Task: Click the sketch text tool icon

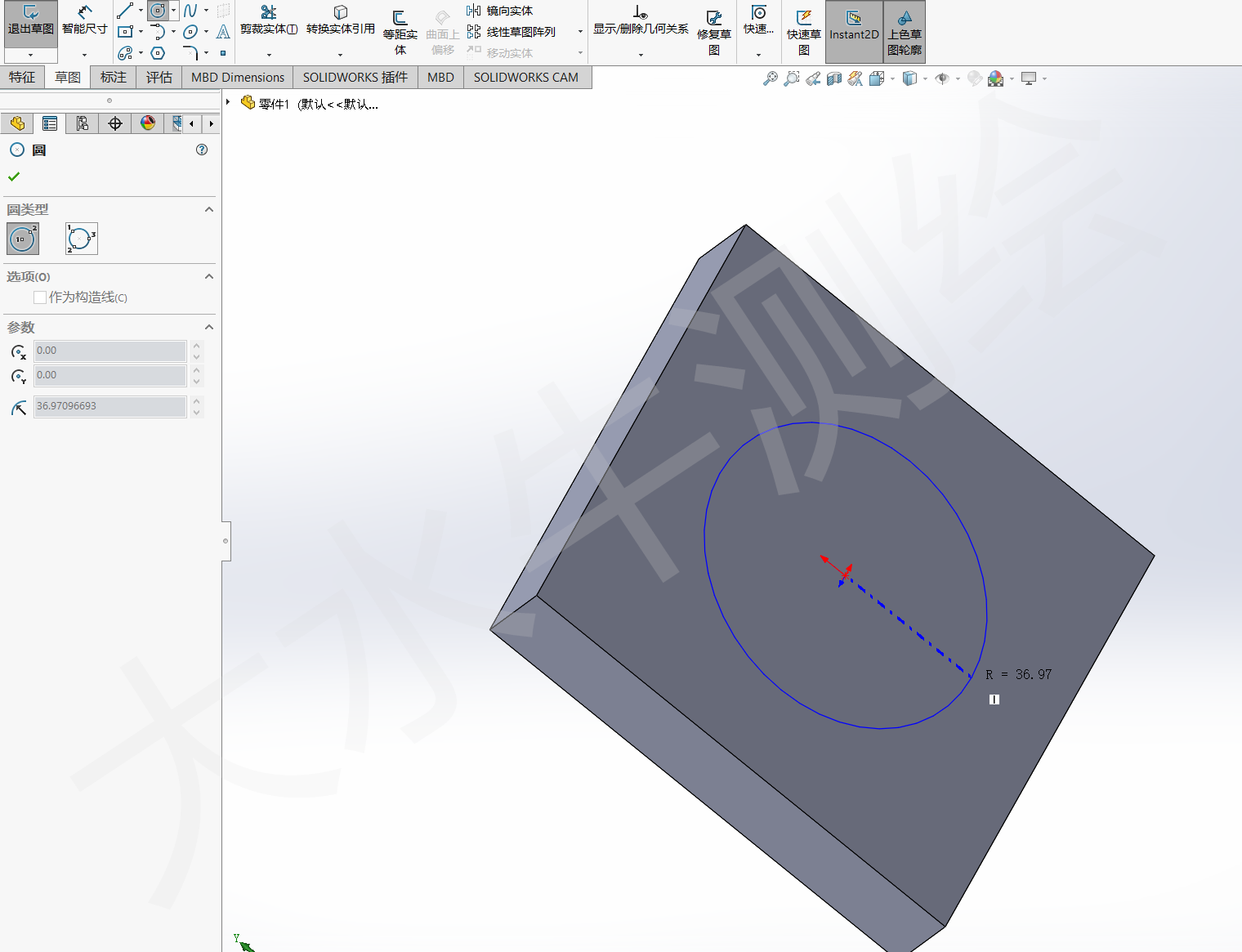Action: click(223, 32)
